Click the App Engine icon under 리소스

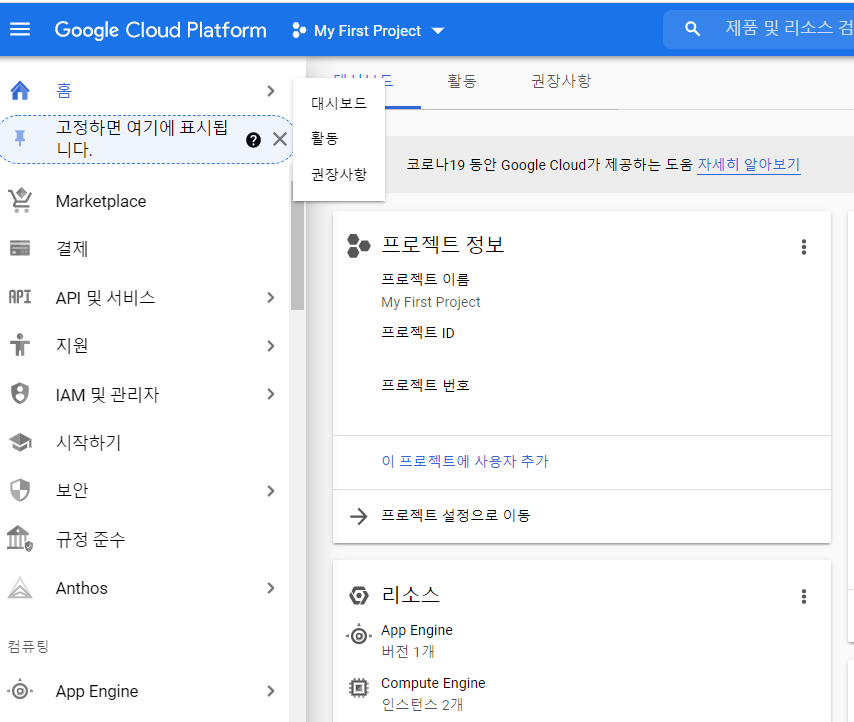[x=360, y=634]
